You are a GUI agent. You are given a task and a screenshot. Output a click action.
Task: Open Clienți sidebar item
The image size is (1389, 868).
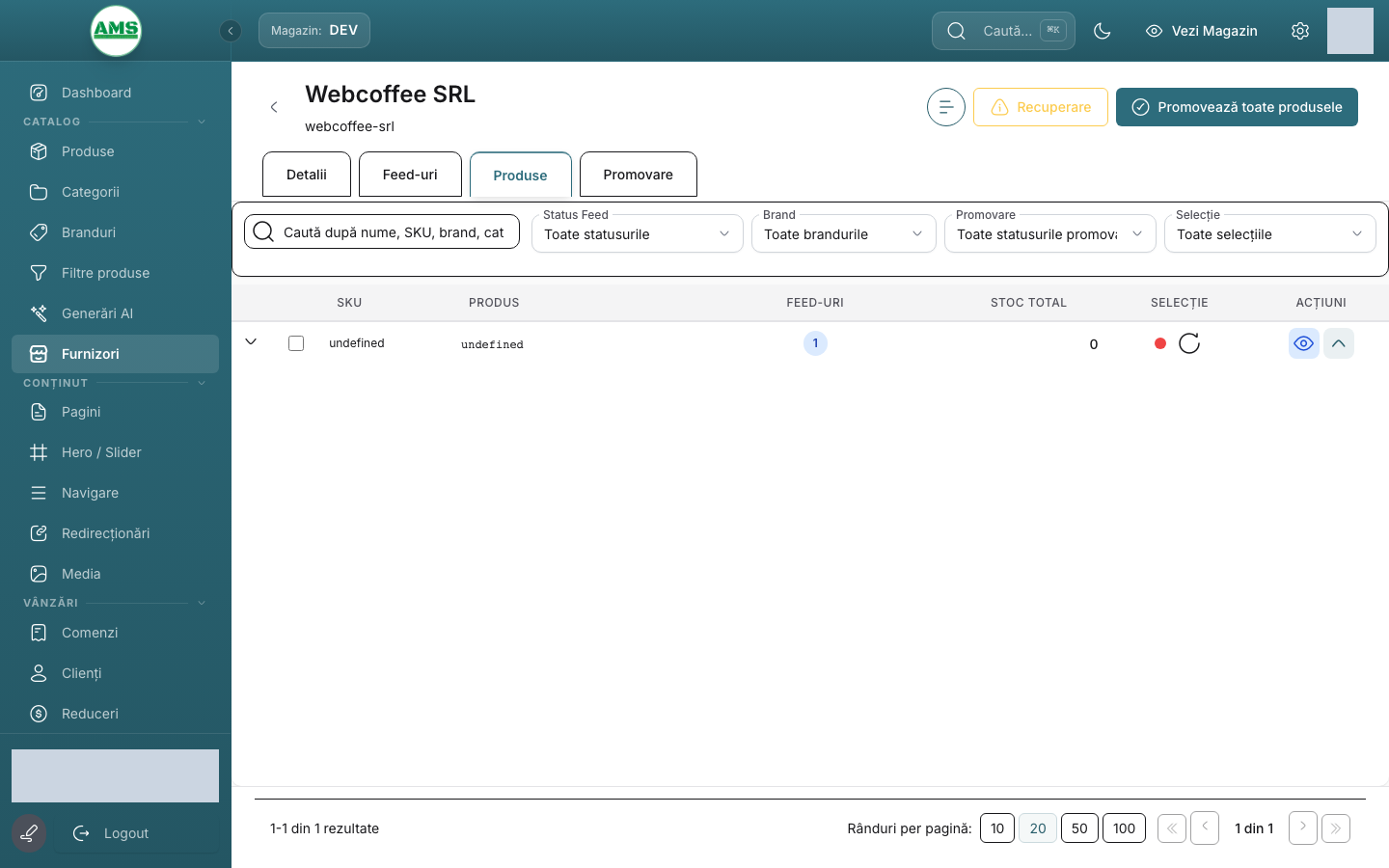pyautogui.click(x=115, y=673)
